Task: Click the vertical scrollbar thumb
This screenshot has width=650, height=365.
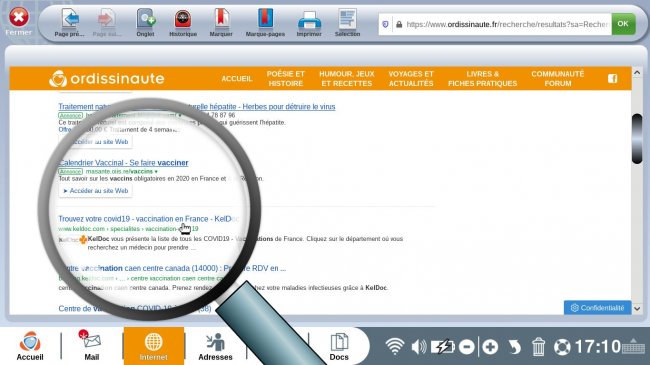Action: (x=637, y=139)
